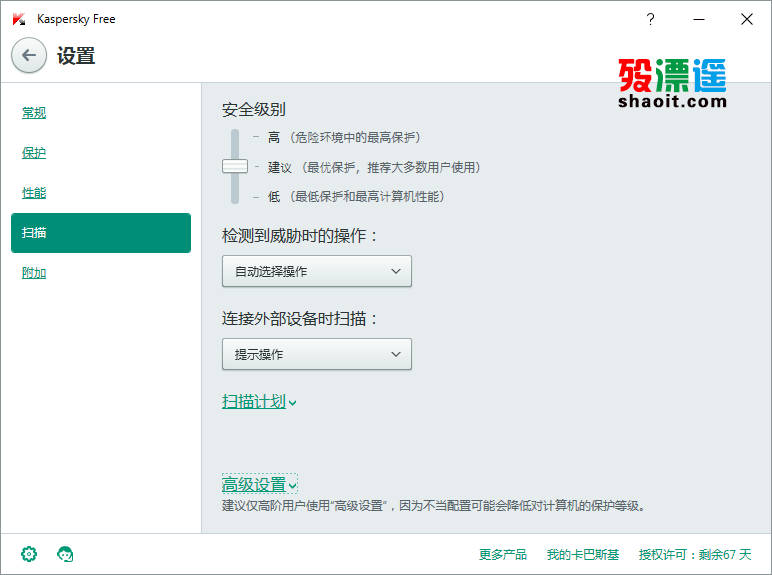Click the 检测到威胁时的操作 label
Viewport: 772px width, 575px height.
[x=299, y=236]
